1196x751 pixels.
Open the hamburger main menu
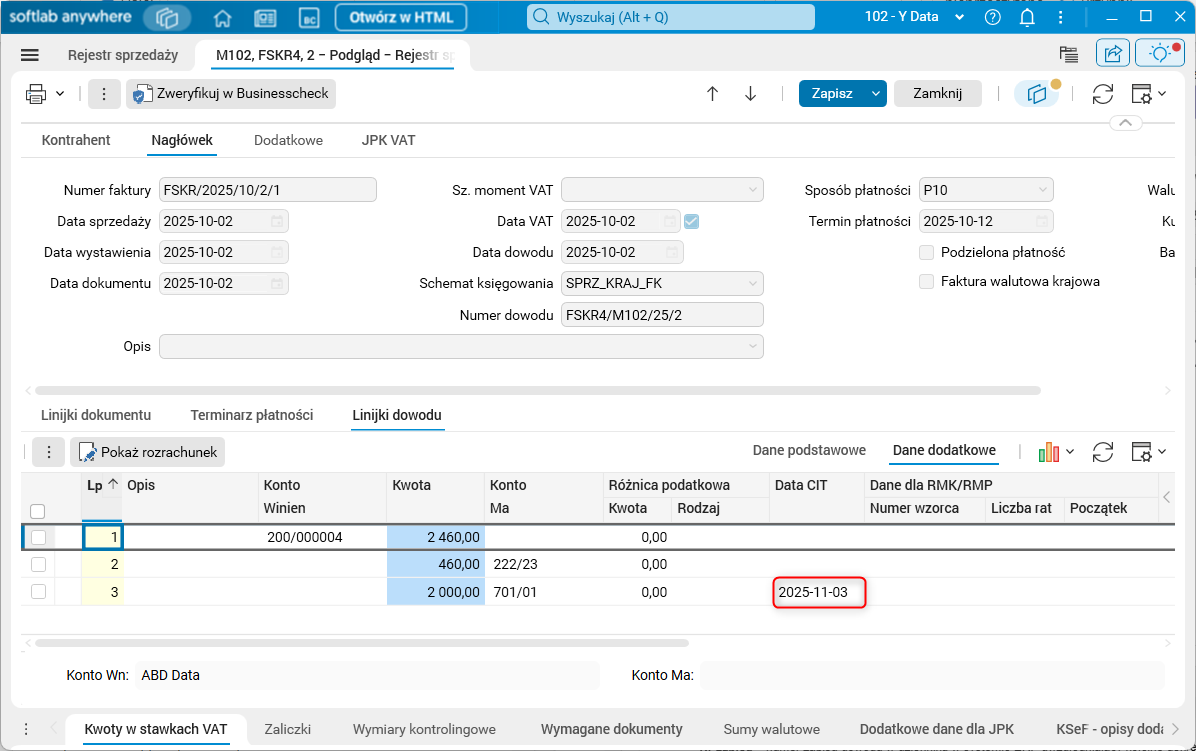tap(30, 55)
